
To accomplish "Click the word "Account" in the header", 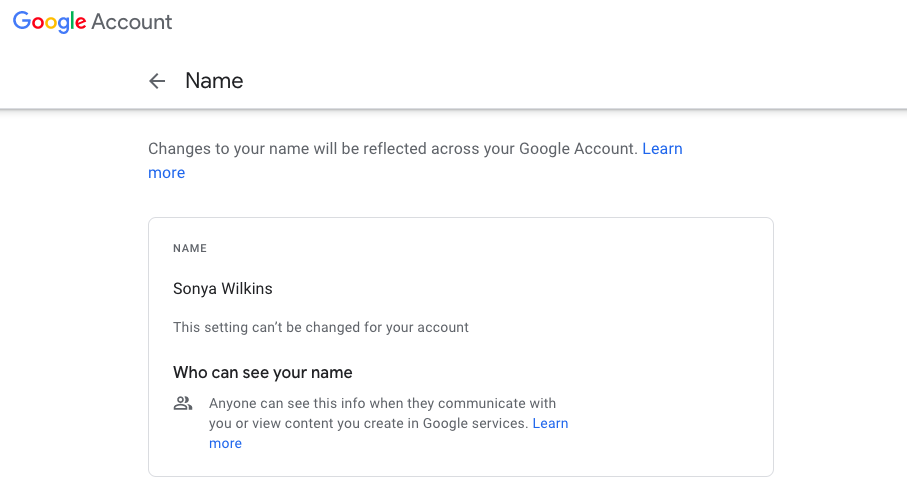I will pos(132,22).
